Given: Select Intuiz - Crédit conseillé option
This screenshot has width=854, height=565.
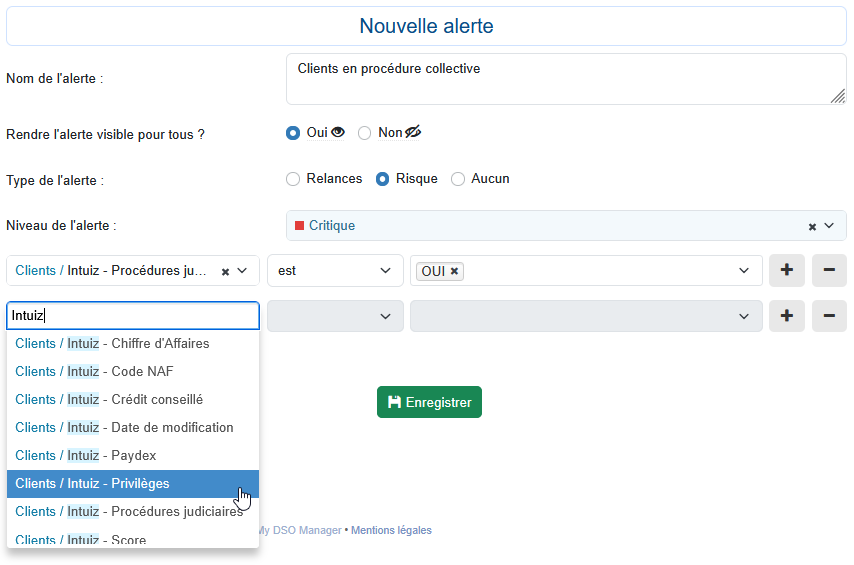Looking at the screenshot, I should point(133,400).
